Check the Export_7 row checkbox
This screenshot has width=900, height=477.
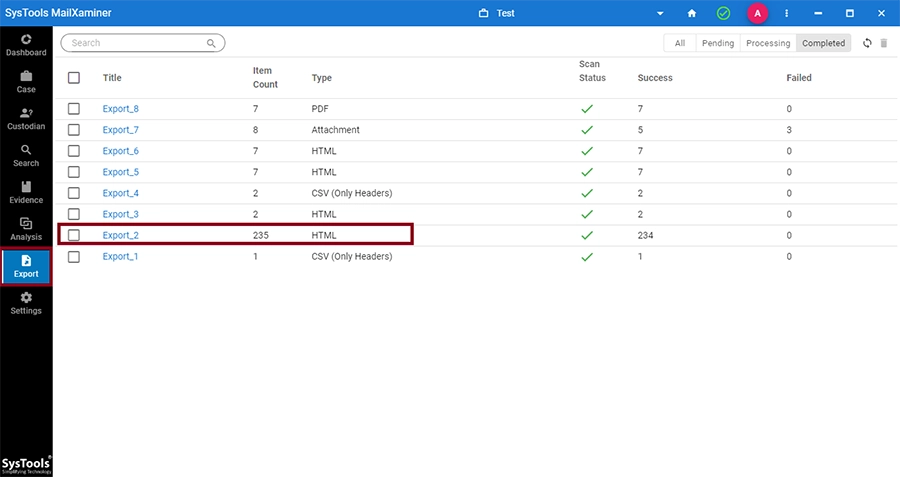click(73, 130)
